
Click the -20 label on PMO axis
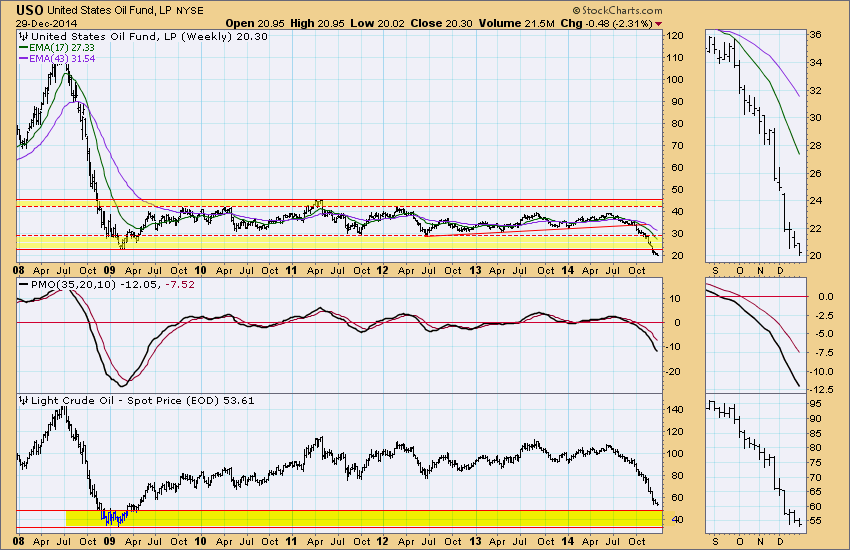point(675,372)
